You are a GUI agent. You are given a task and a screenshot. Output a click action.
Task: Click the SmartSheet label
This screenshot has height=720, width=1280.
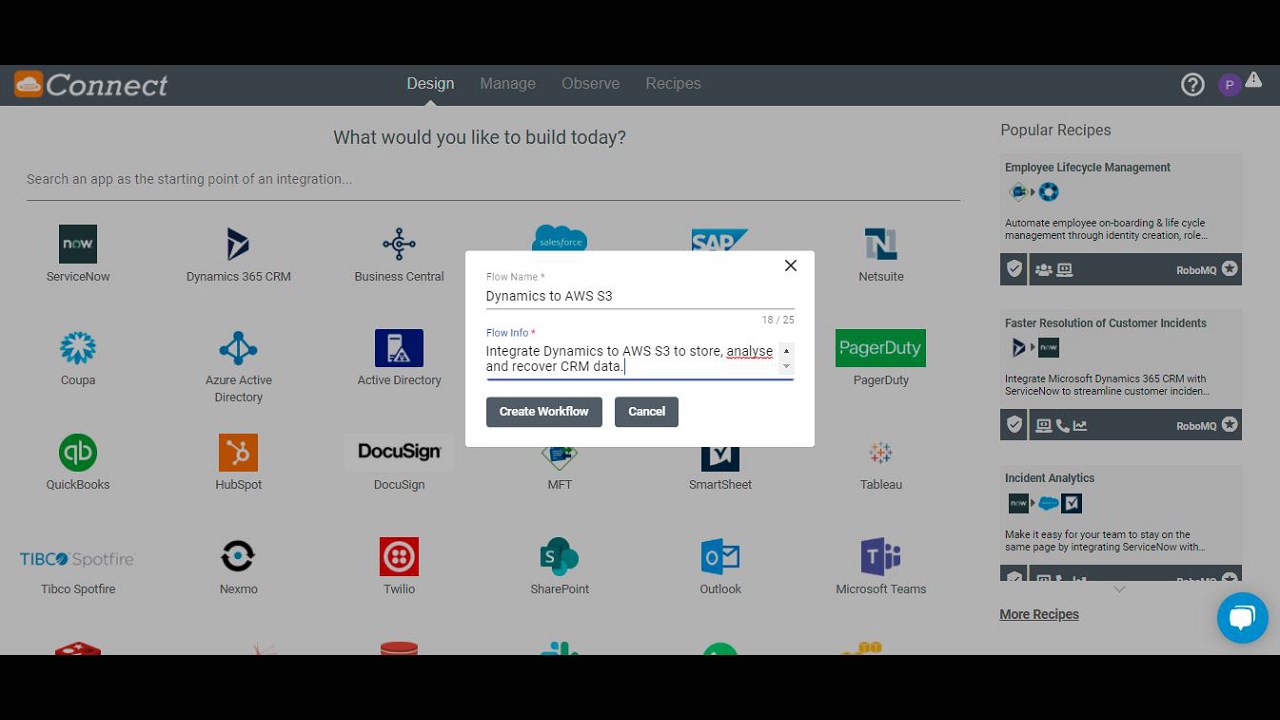720,485
